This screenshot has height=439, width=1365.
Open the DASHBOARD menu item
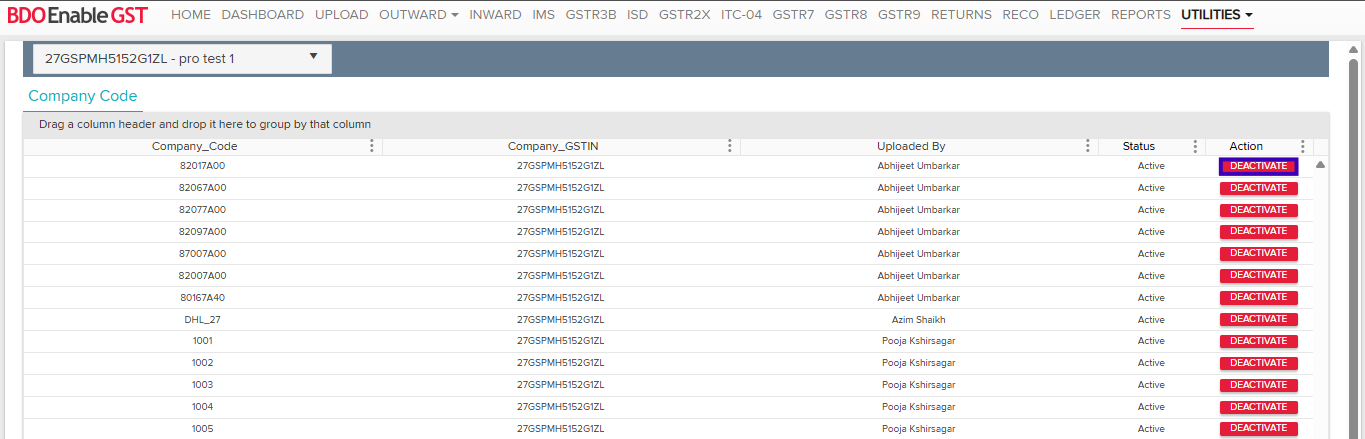click(x=263, y=15)
